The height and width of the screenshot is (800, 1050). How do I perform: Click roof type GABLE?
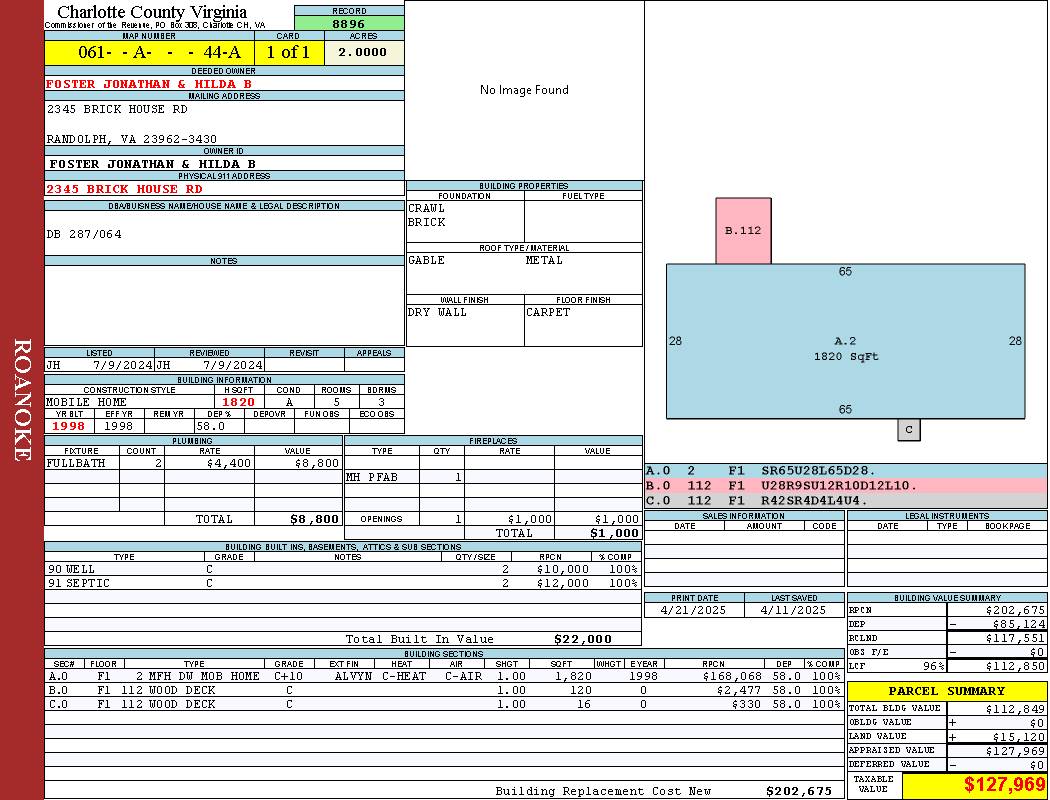click(426, 260)
